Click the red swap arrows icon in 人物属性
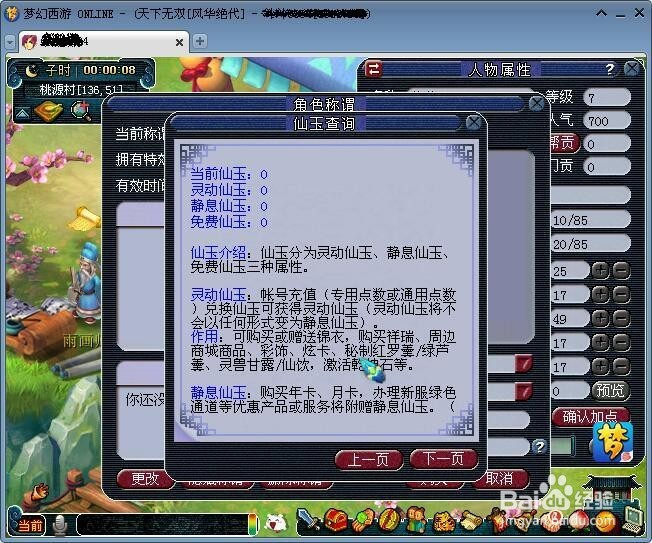Viewport: 652px width, 543px height. 373,69
